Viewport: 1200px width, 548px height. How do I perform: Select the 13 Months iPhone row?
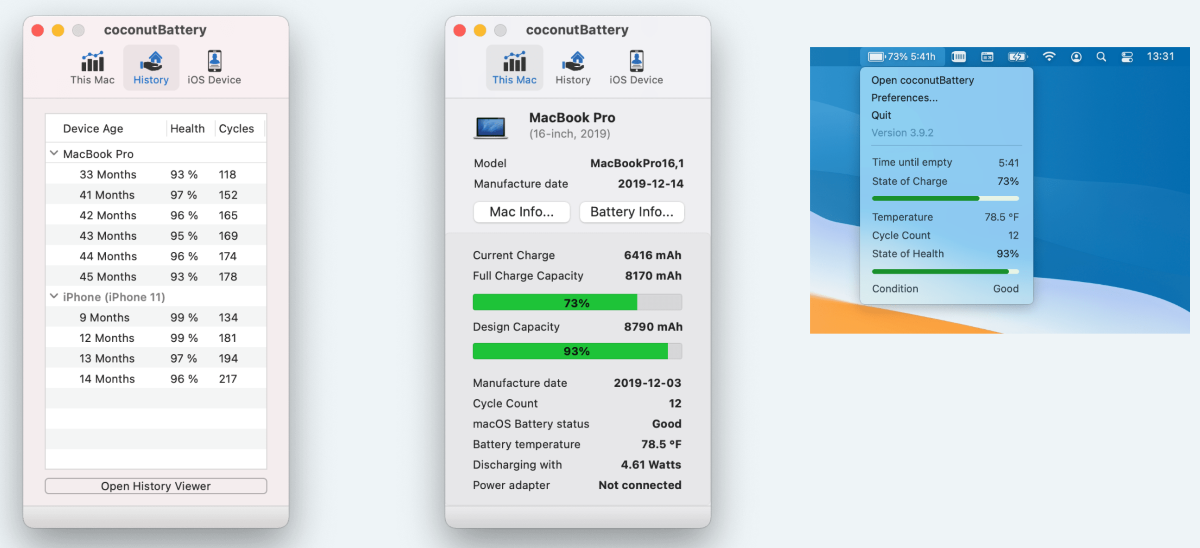tap(156, 358)
